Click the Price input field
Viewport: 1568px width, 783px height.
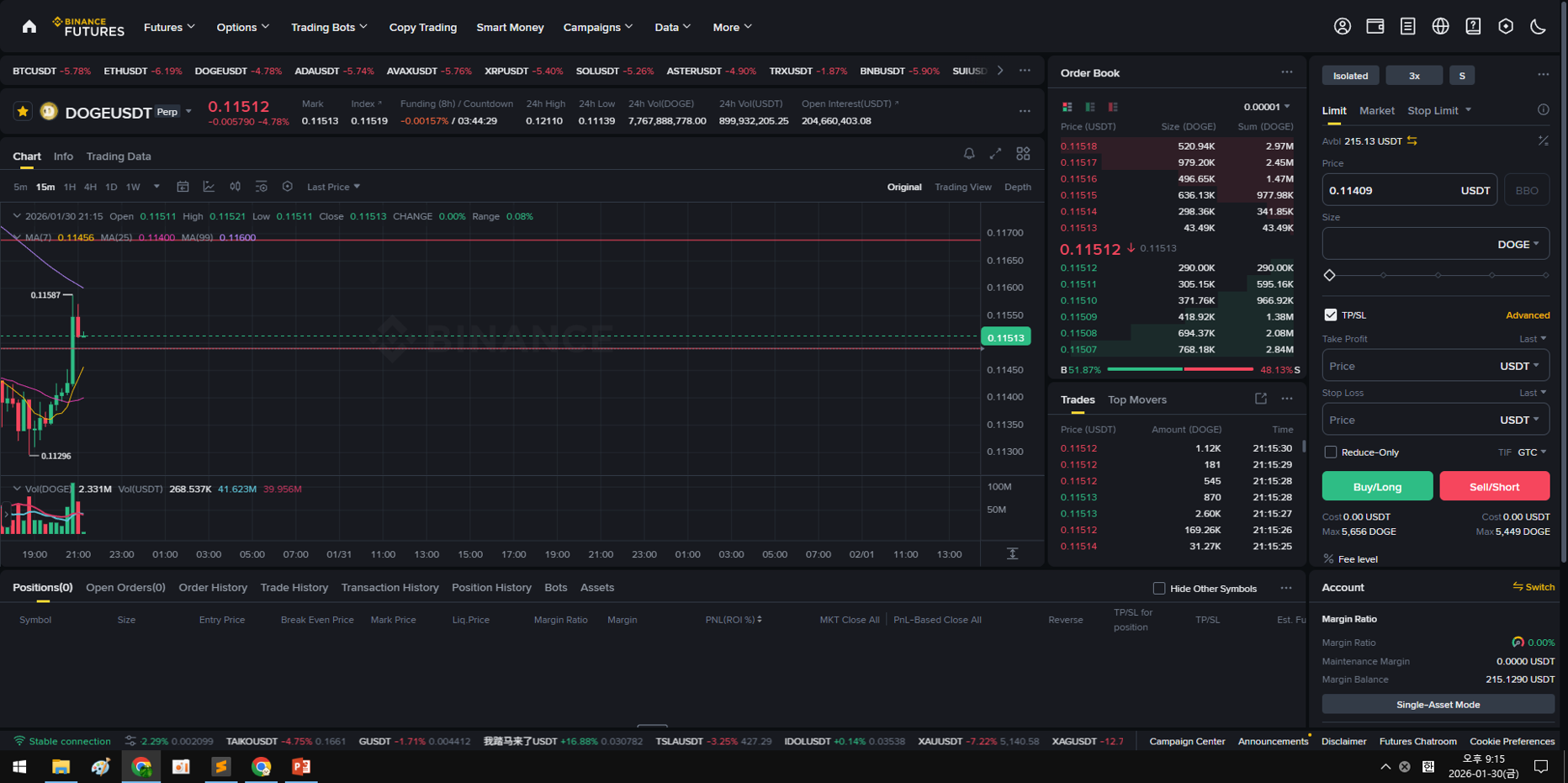coord(1409,190)
